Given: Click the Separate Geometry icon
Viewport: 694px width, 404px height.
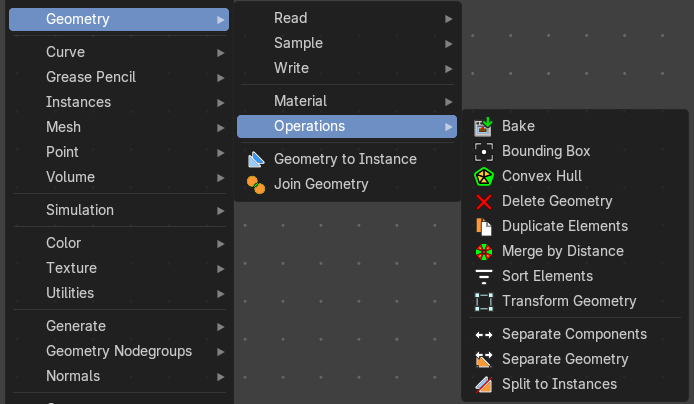Looking at the screenshot, I should point(483,360).
